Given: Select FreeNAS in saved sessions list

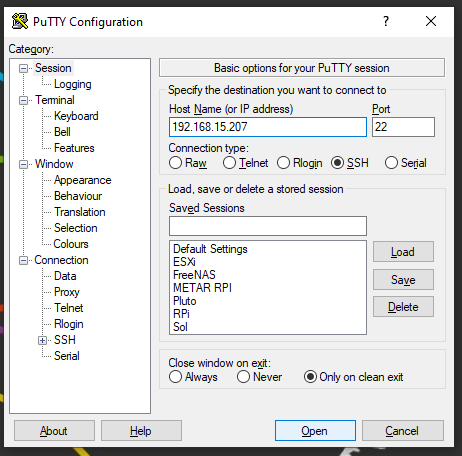Looking at the screenshot, I should pos(194,275).
